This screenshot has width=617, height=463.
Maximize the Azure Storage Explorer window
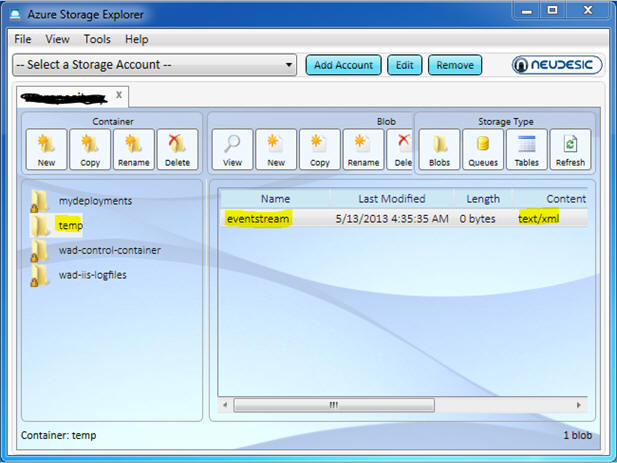pyautogui.click(x=553, y=11)
